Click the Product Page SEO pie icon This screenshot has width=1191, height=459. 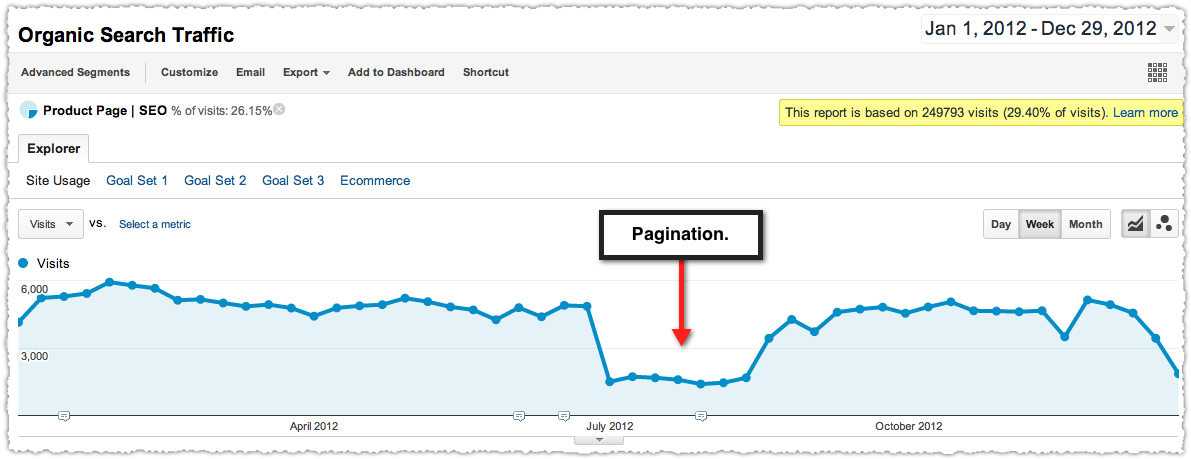(x=28, y=110)
